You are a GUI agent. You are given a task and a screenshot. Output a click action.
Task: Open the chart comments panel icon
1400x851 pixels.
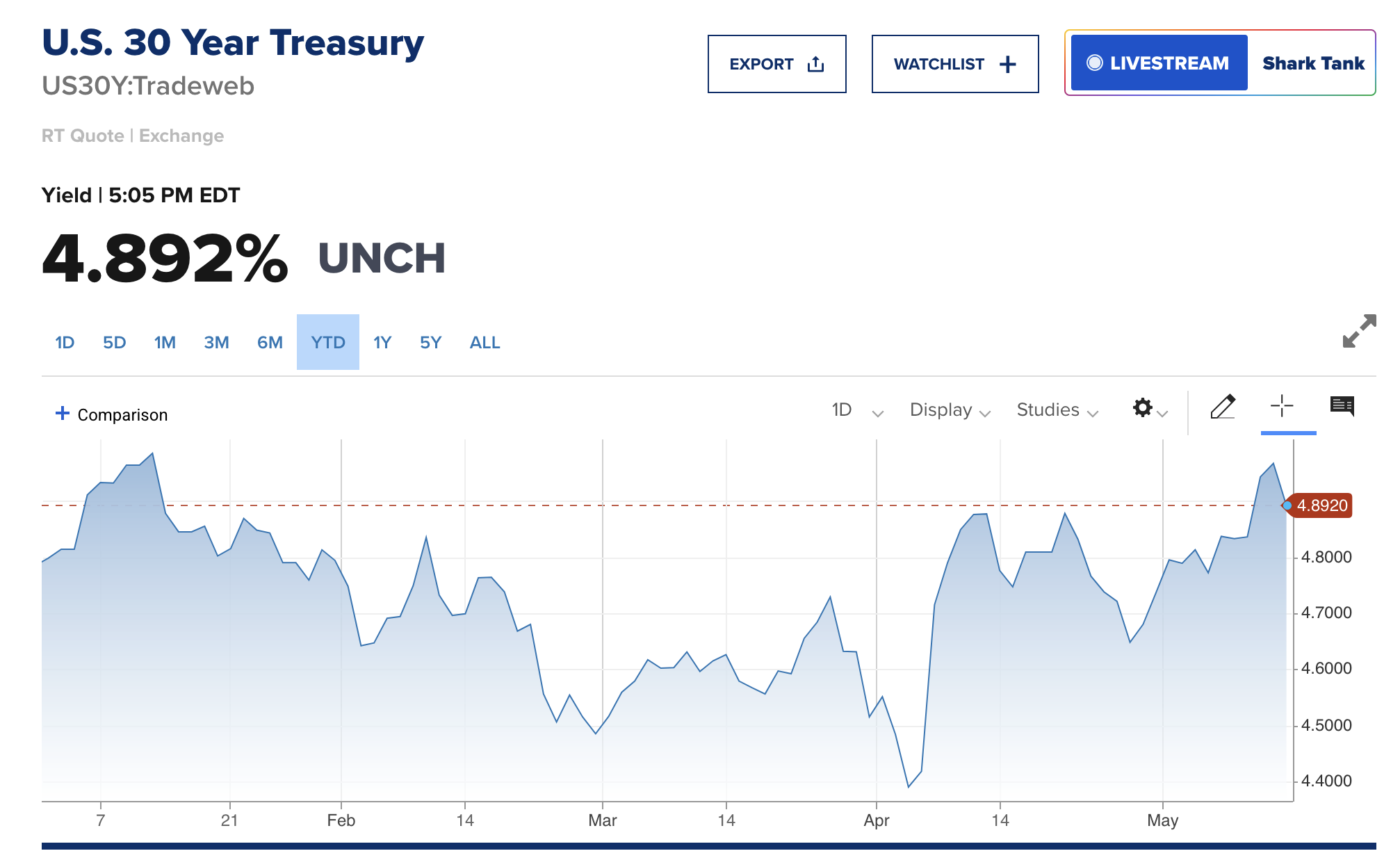tap(1342, 406)
